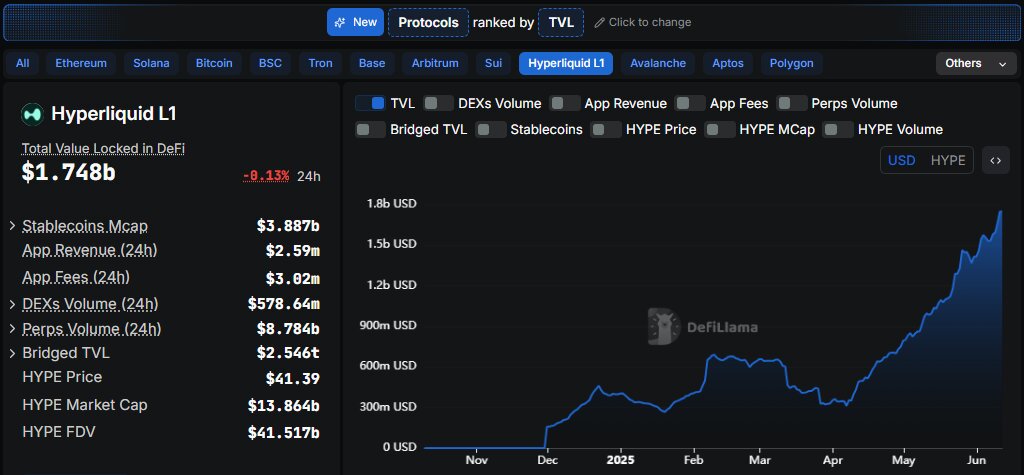This screenshot has width=1024, height=475.
Task: Click the Hyperliquid L1 logo icon
Action: 32,114
